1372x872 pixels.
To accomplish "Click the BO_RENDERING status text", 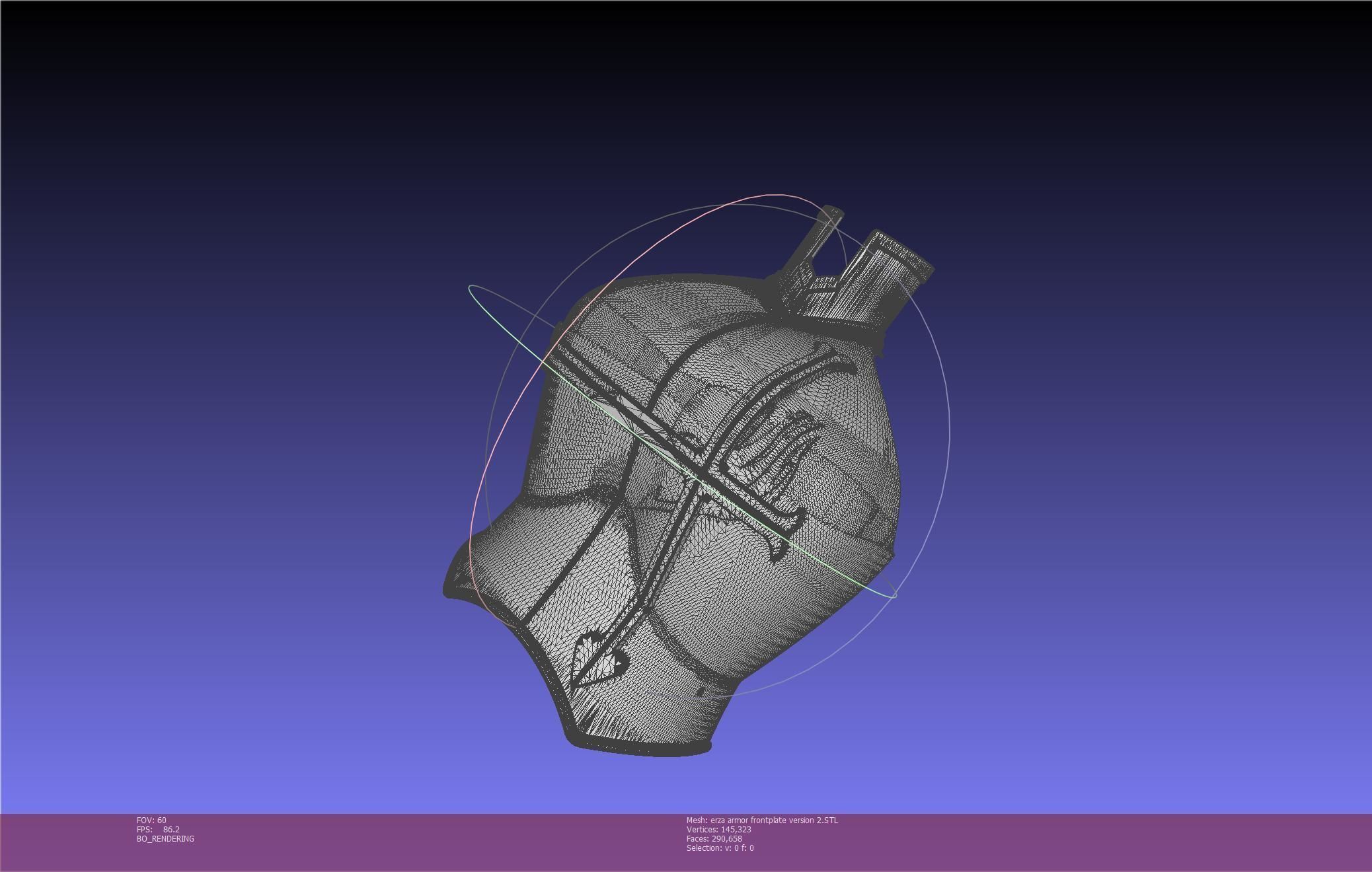I will [165, 838].
